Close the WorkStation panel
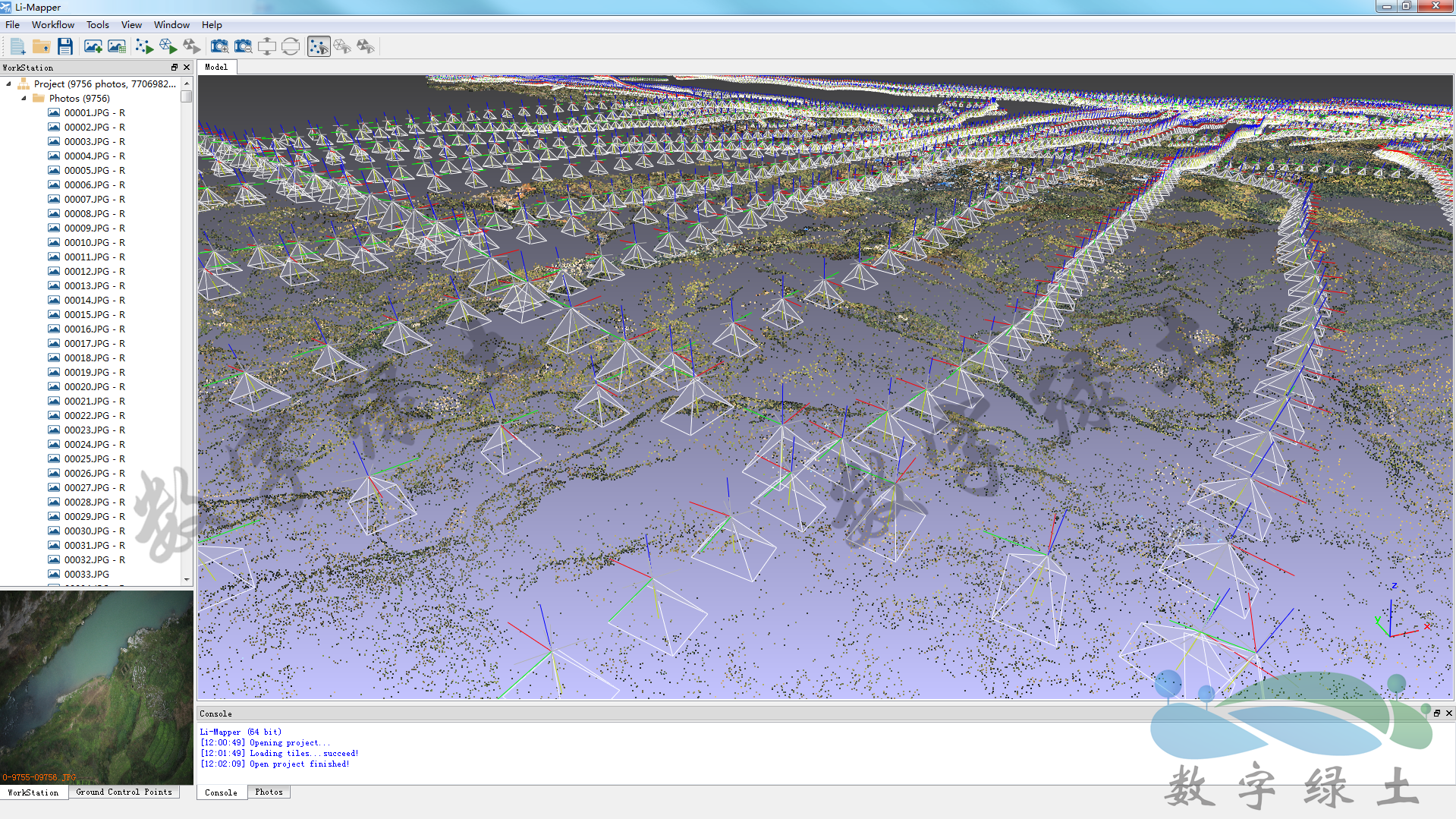 [187, 67]
